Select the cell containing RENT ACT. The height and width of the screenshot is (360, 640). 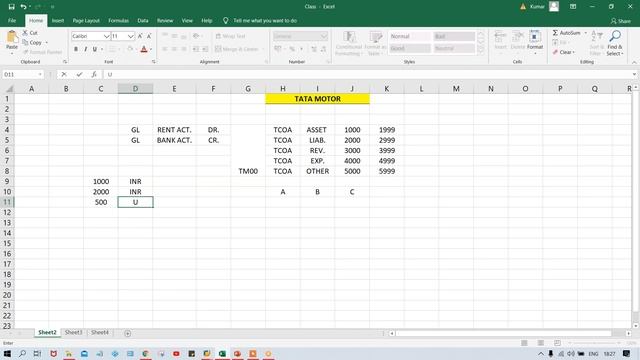(174, 130)
